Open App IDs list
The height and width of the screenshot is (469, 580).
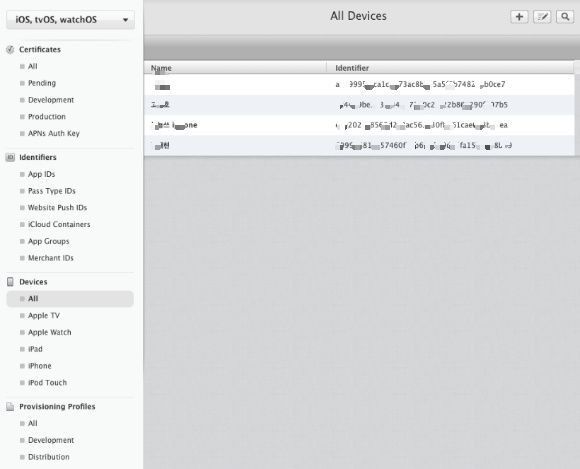coord(41,174)
